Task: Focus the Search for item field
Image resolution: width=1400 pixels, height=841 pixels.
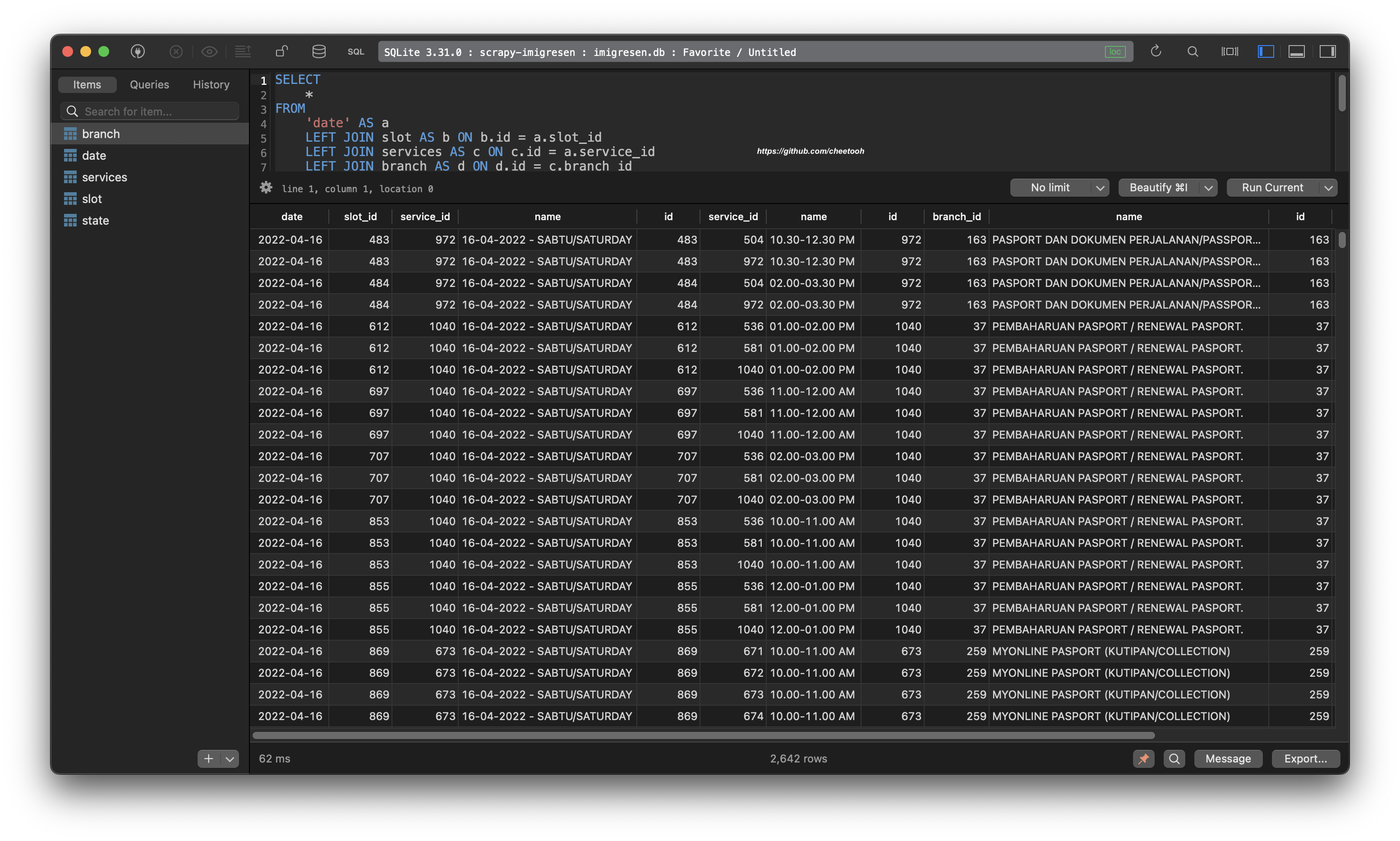Action: point(149,111)
